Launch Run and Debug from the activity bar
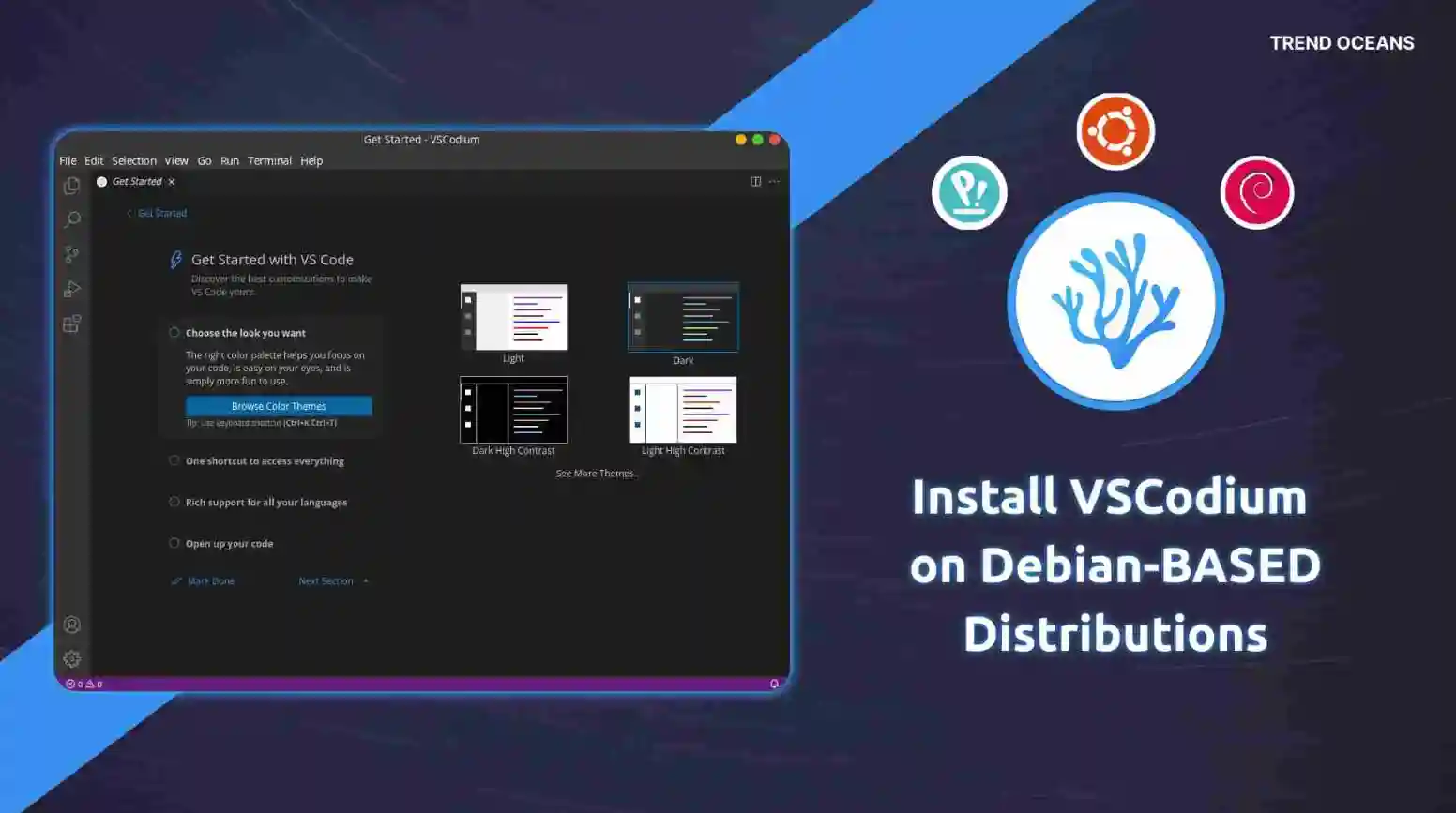The height and width of the screenshot is (813, 1456). pos(71,289)
